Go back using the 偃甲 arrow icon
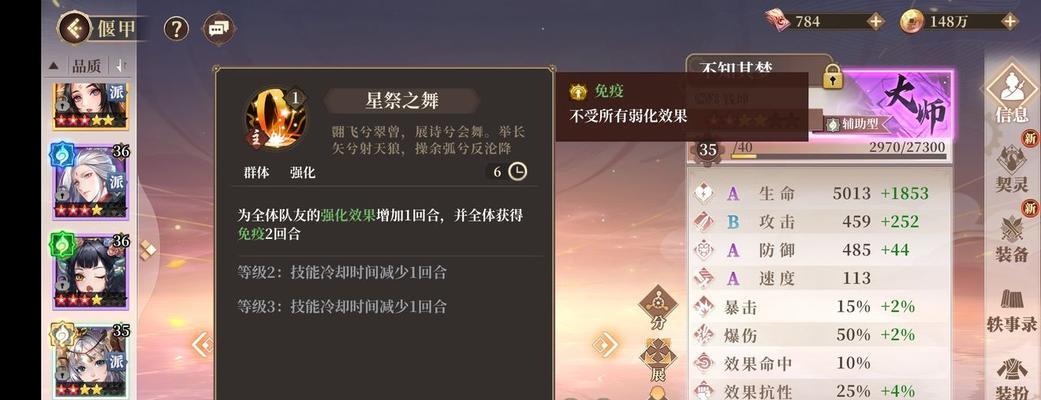1041x400 pixels. point(74,29)
